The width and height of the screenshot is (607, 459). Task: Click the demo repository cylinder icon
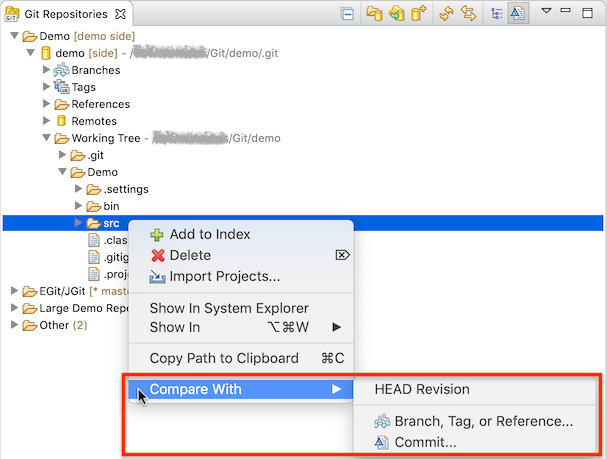46,53
